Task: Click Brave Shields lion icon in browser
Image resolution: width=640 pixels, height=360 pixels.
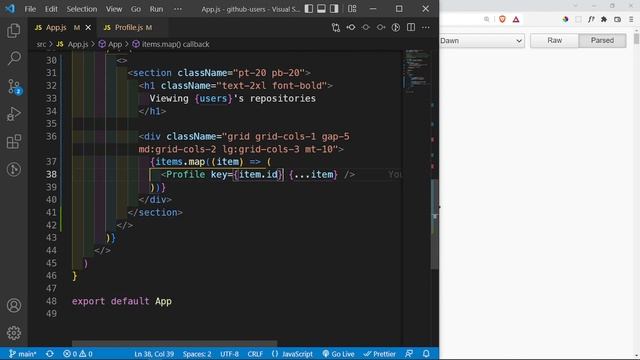Action: (x=502, y=19)
